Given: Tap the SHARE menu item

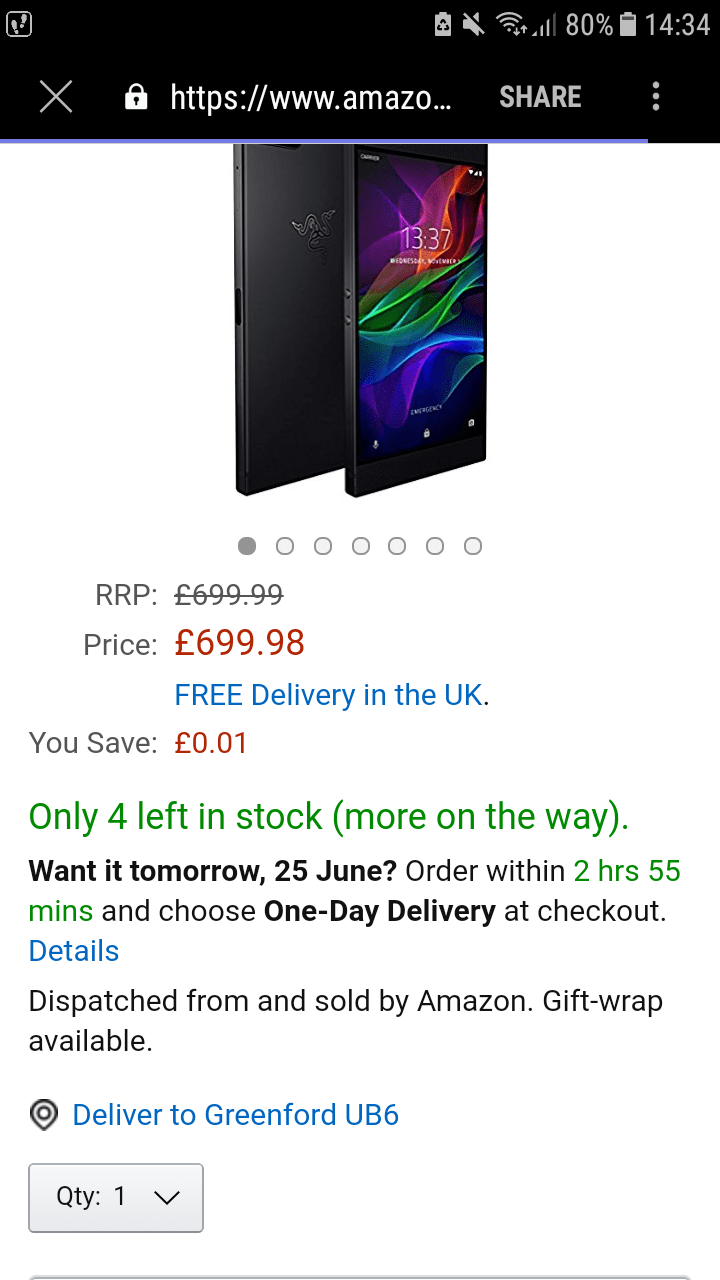Looking at the screenshot, I should [540, 97].
